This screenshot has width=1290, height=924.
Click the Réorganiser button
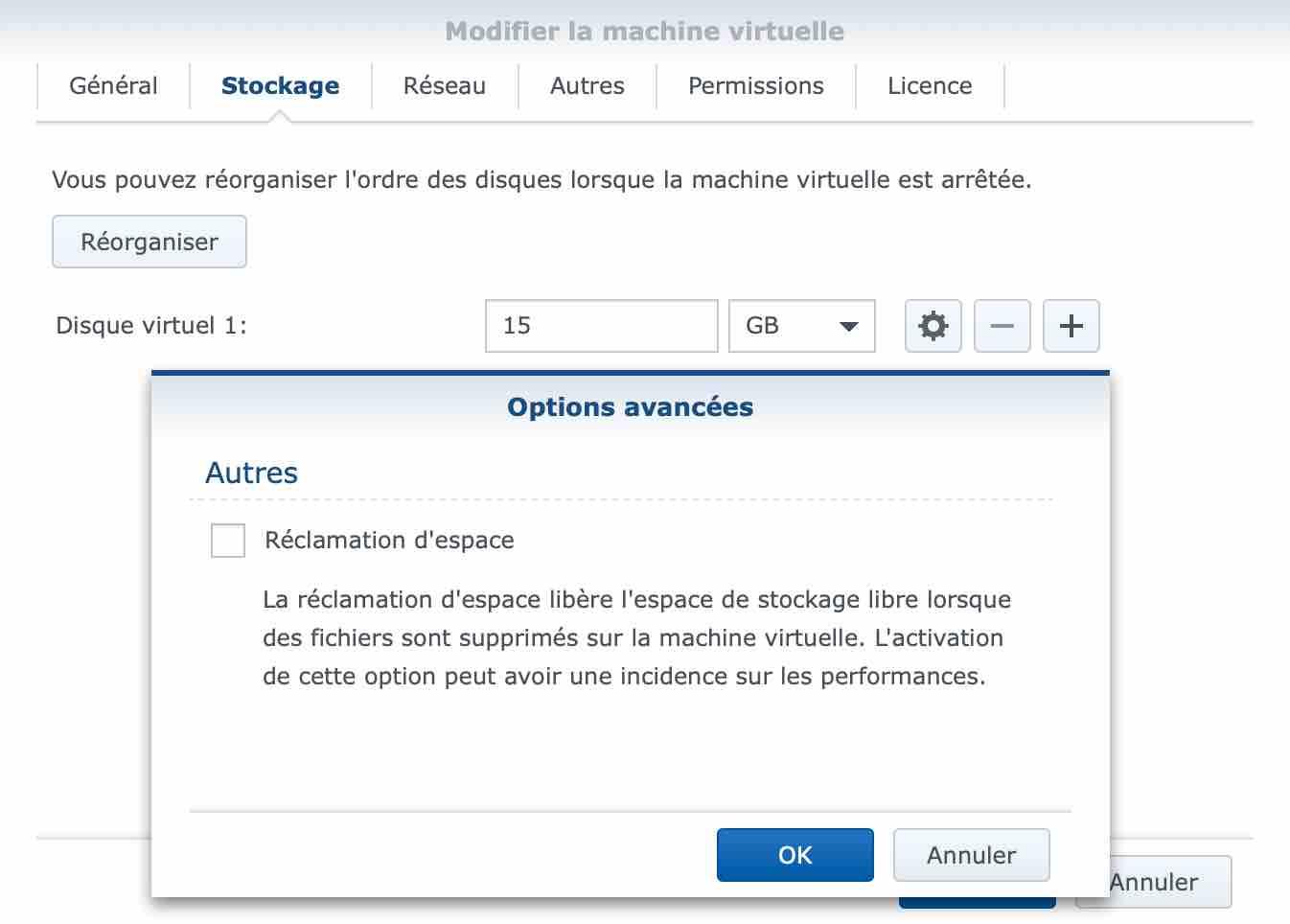click(150, 242)
